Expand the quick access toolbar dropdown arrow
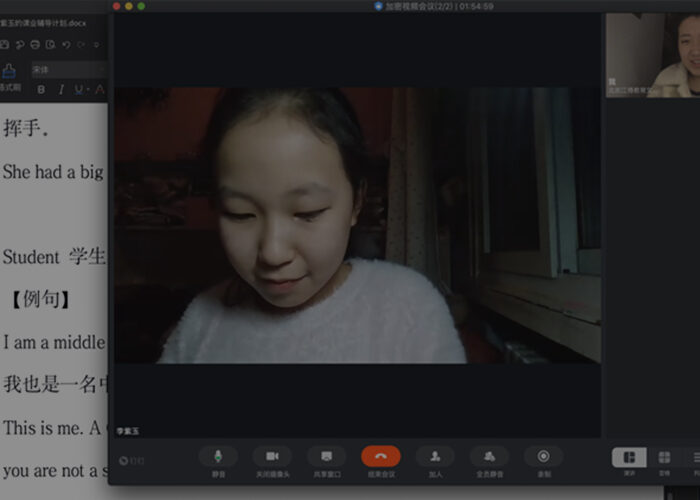Image resolution: width=700 pixels, height=500 pixels. tap(96, 44)
